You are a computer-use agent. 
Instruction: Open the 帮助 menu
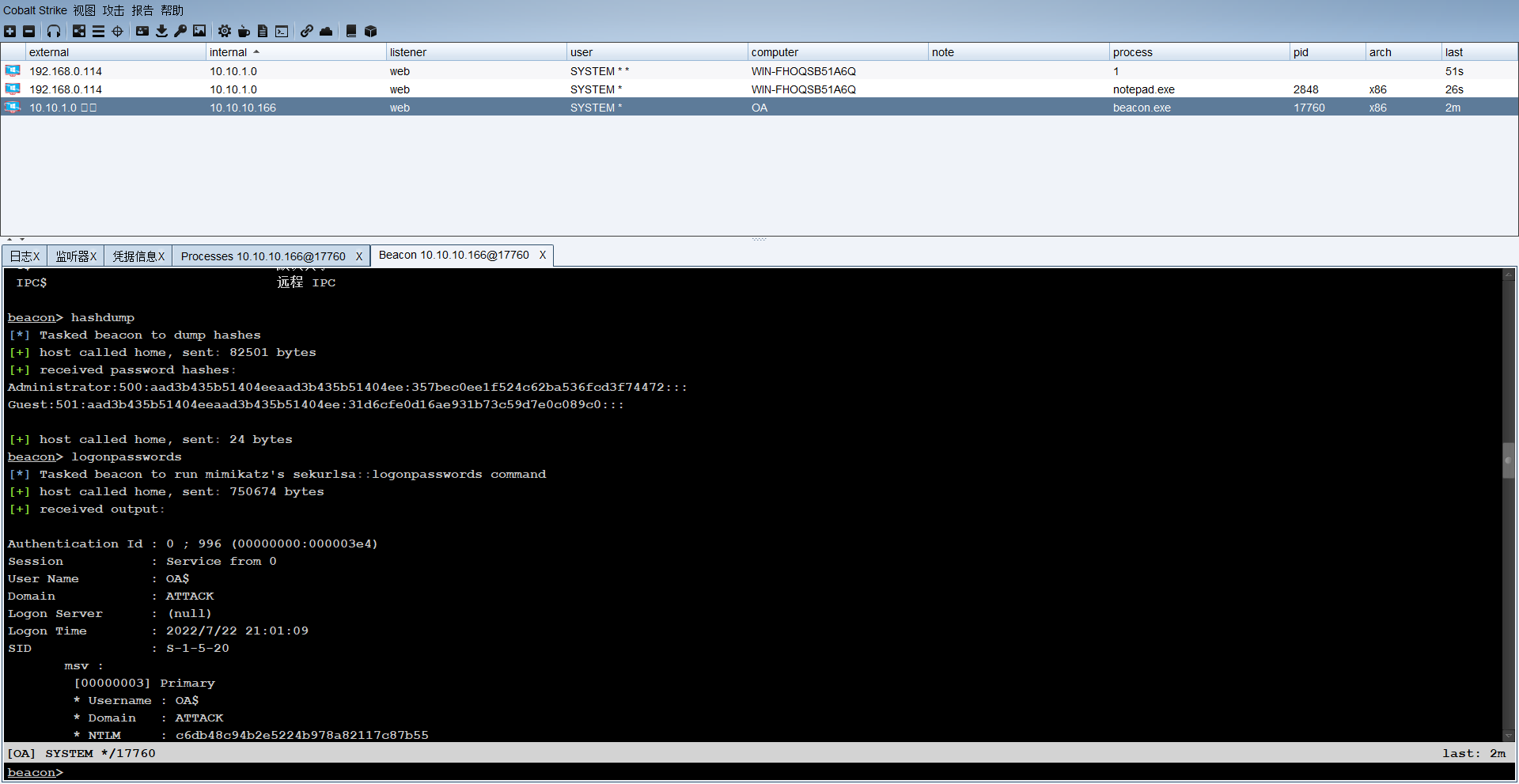pyautogui.click(x=172, y=10)
